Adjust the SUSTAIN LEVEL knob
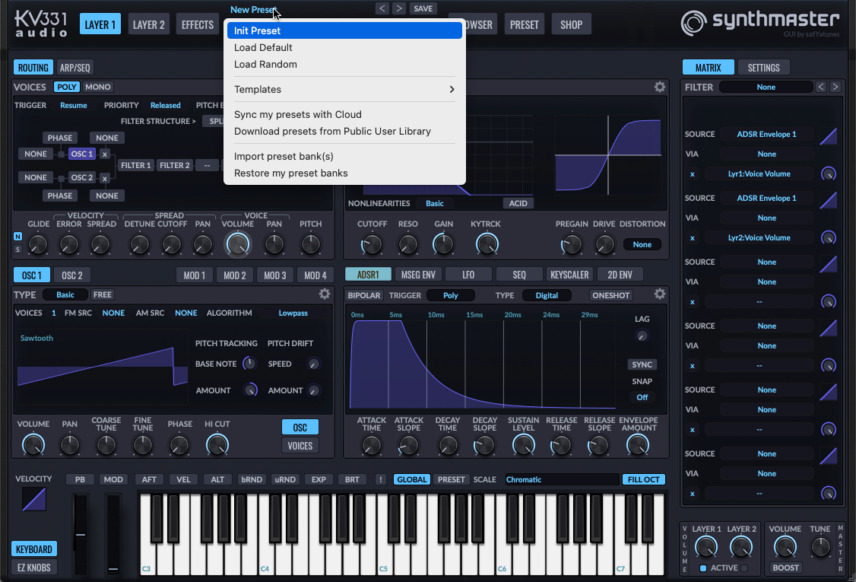Viewport: 856px width, 582px height. 523,446
